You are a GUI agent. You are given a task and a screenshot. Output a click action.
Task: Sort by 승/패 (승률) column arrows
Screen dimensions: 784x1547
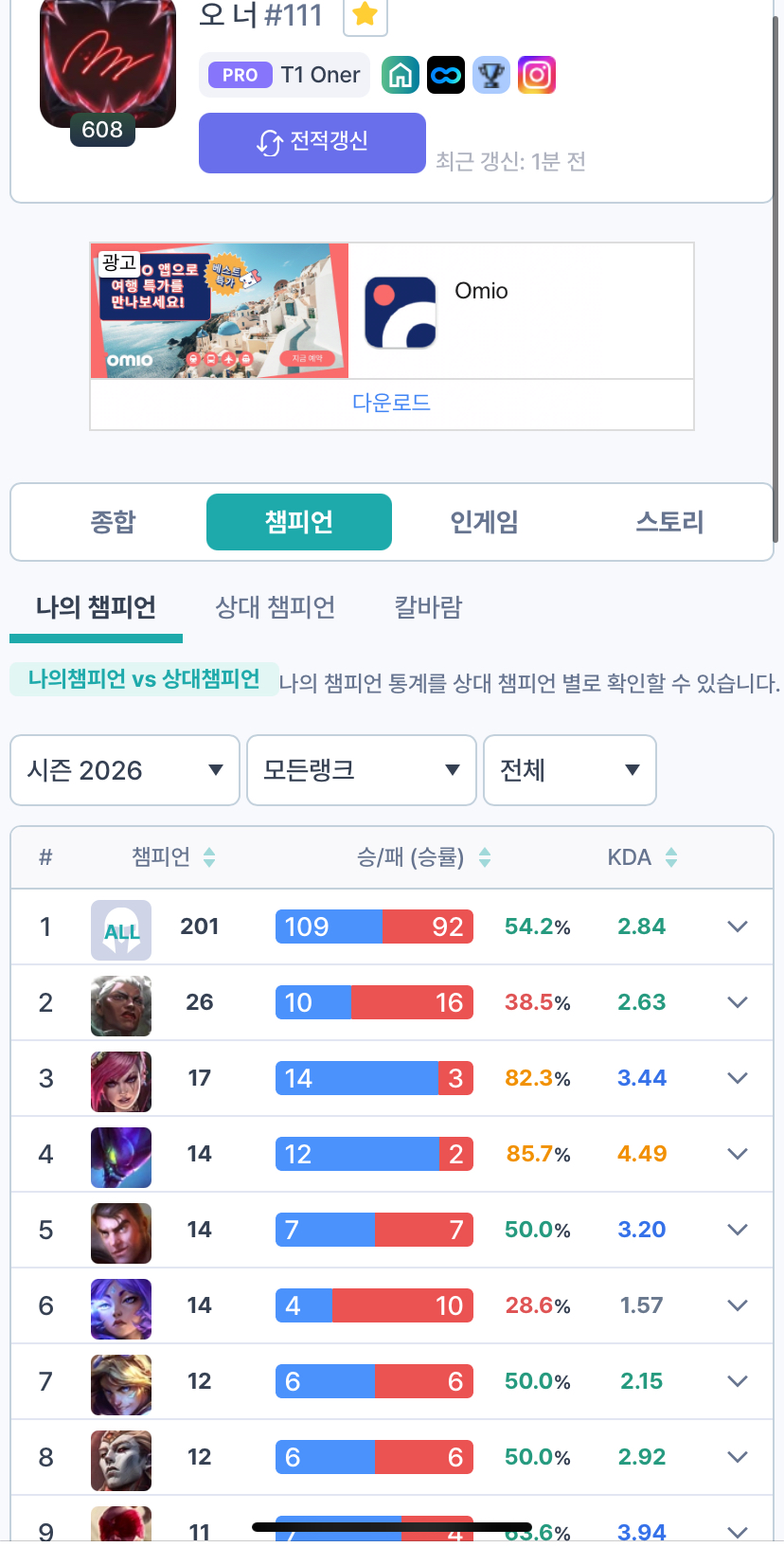pos(485,857)
